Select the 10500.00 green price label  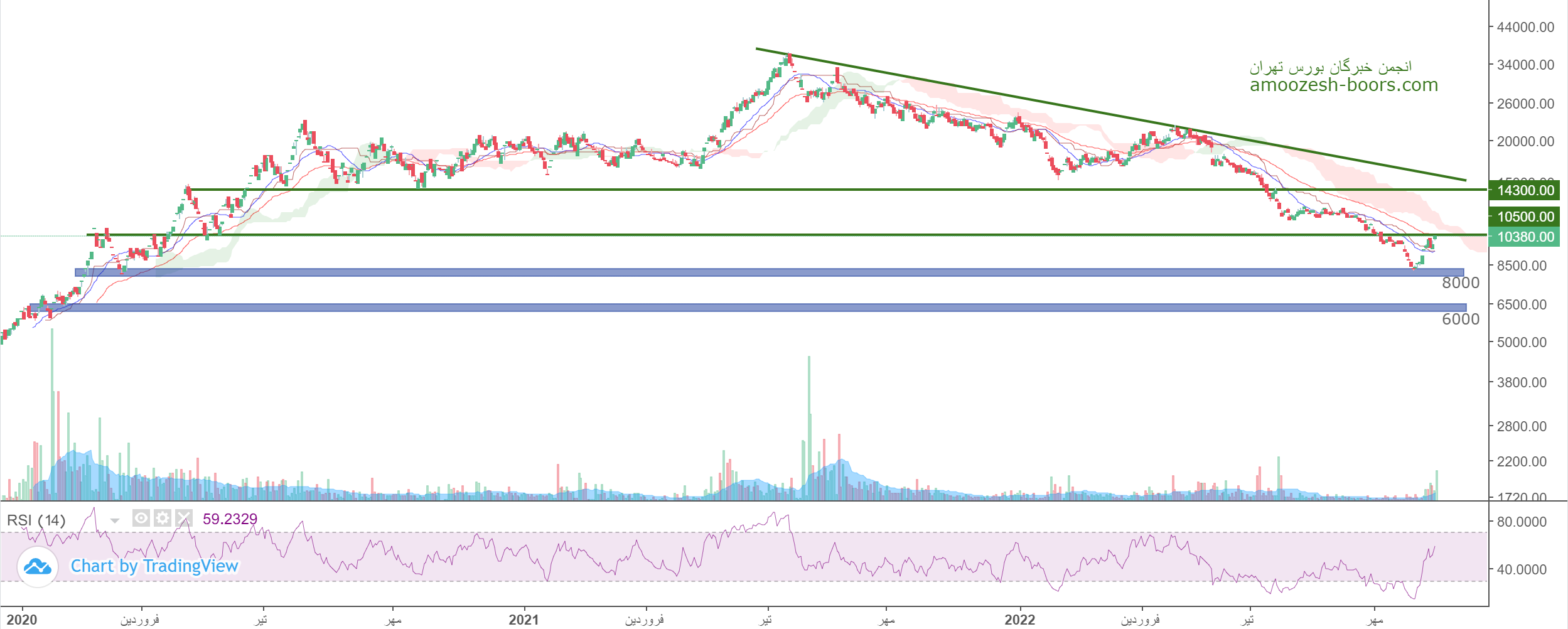point(1525,217)
